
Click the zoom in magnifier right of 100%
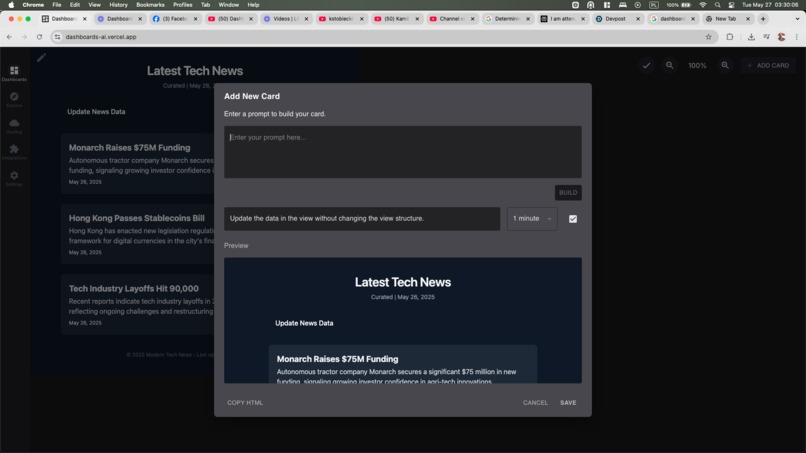point(725,65)
